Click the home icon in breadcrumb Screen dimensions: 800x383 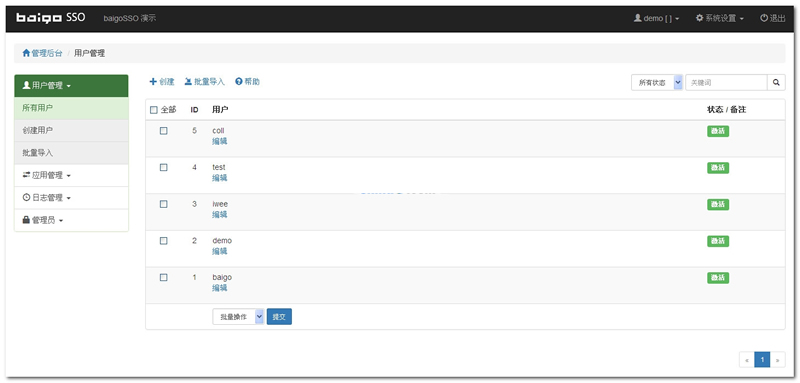[26, 53]
